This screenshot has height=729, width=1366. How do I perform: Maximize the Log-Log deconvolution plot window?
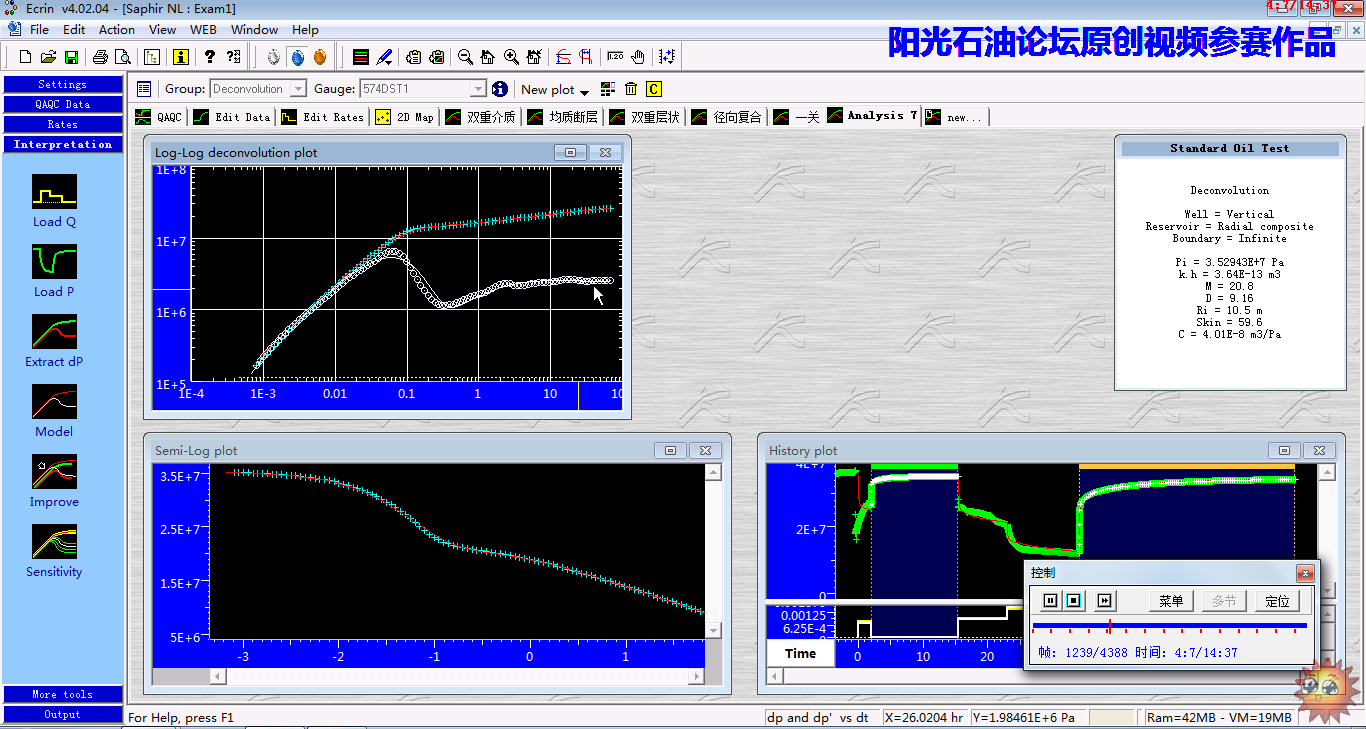(x=570, y=153)
